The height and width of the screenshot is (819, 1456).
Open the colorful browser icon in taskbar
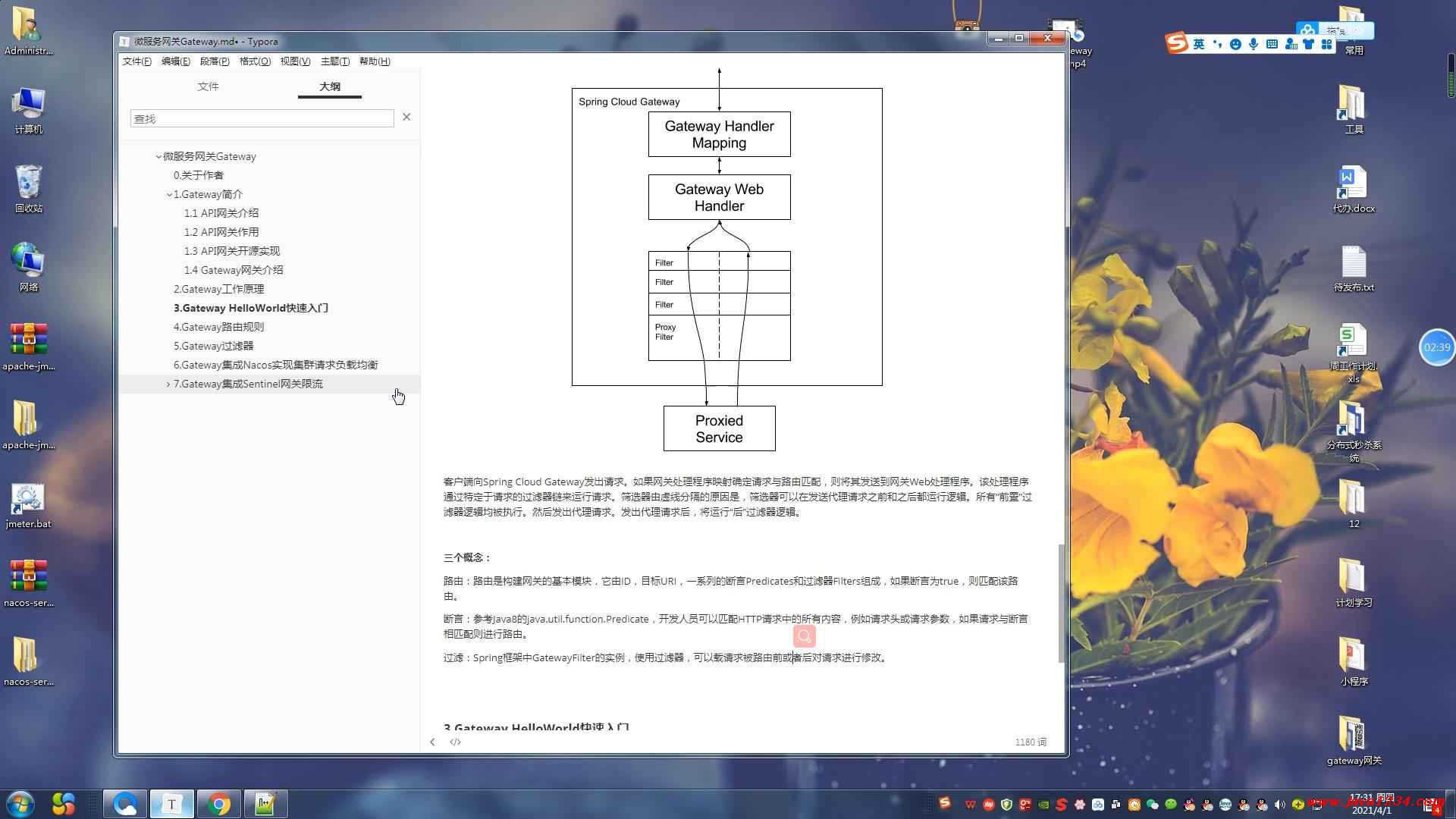point(64,804)
